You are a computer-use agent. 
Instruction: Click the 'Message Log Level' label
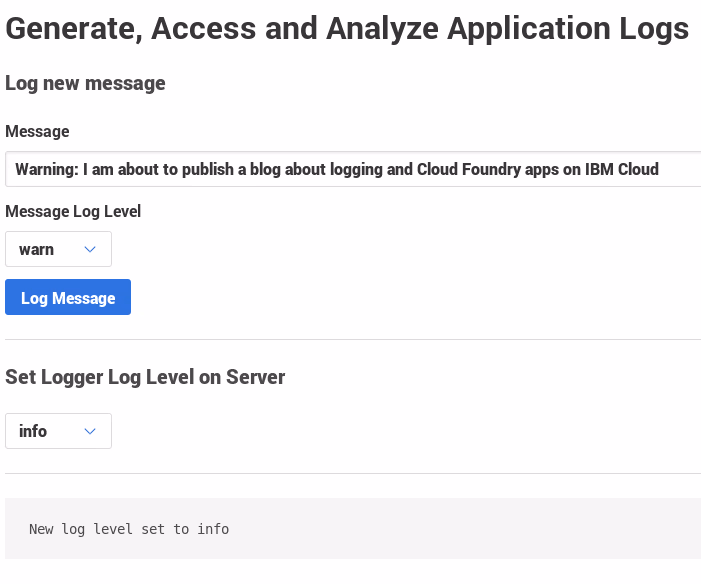click(x=73, y=211)
